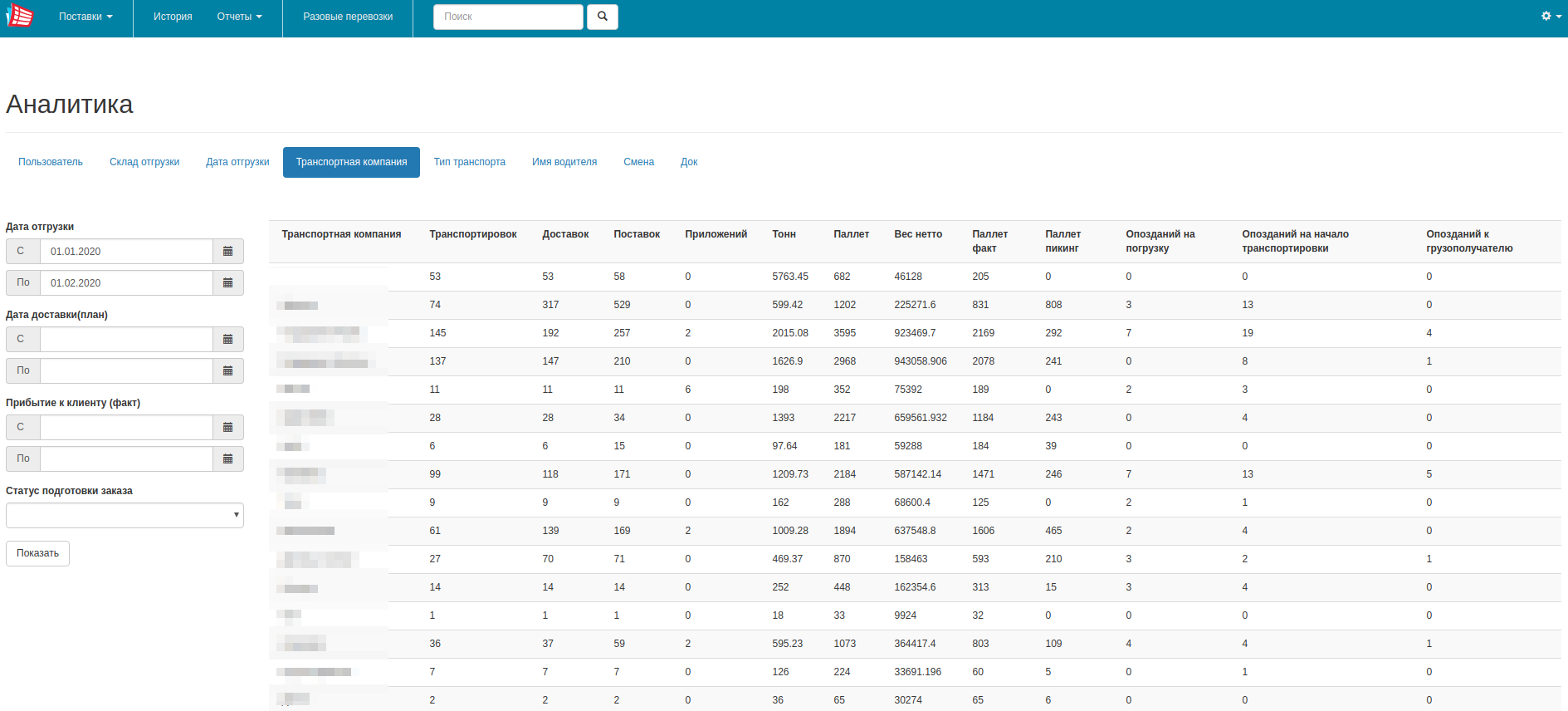Switch to the Склад отгрузки tab
Viewport: 1568px width, 711px height.
[144, 162]
